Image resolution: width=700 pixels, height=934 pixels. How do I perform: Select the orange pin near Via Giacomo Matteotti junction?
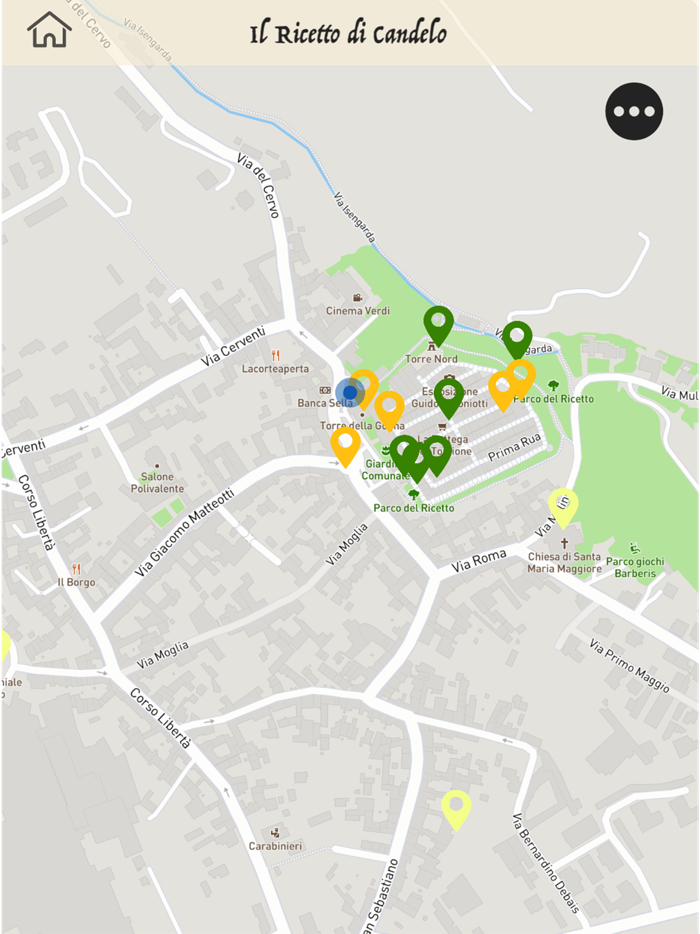point(346,447)
